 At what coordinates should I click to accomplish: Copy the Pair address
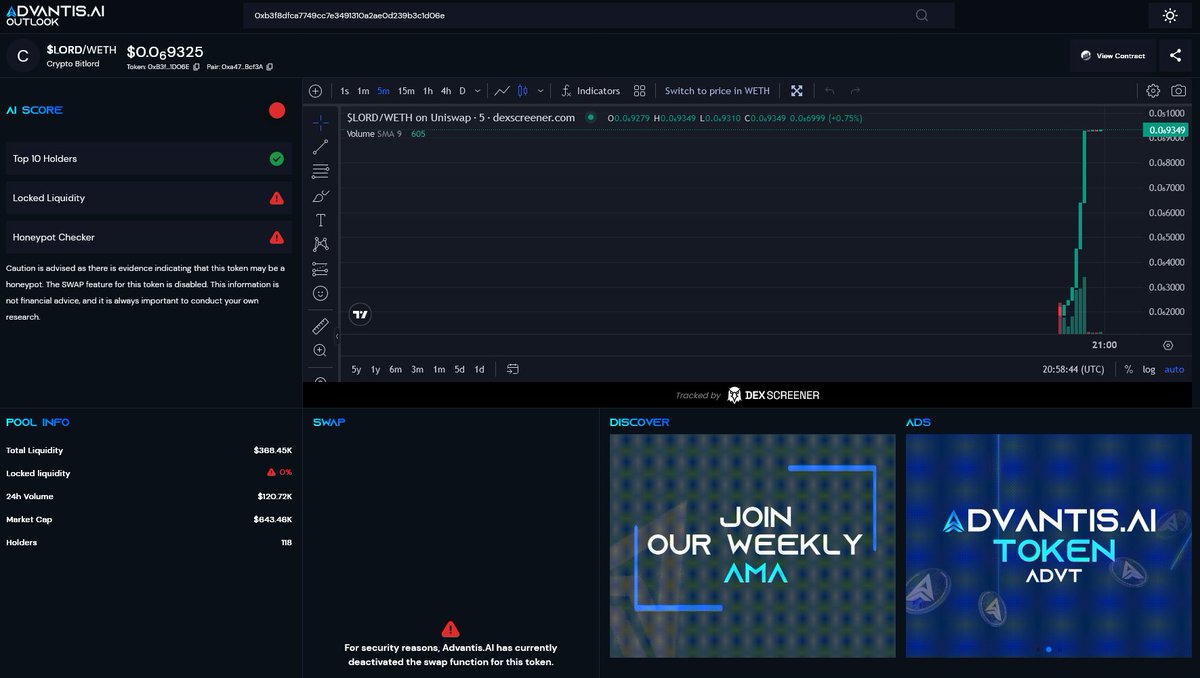coord(269,67)
